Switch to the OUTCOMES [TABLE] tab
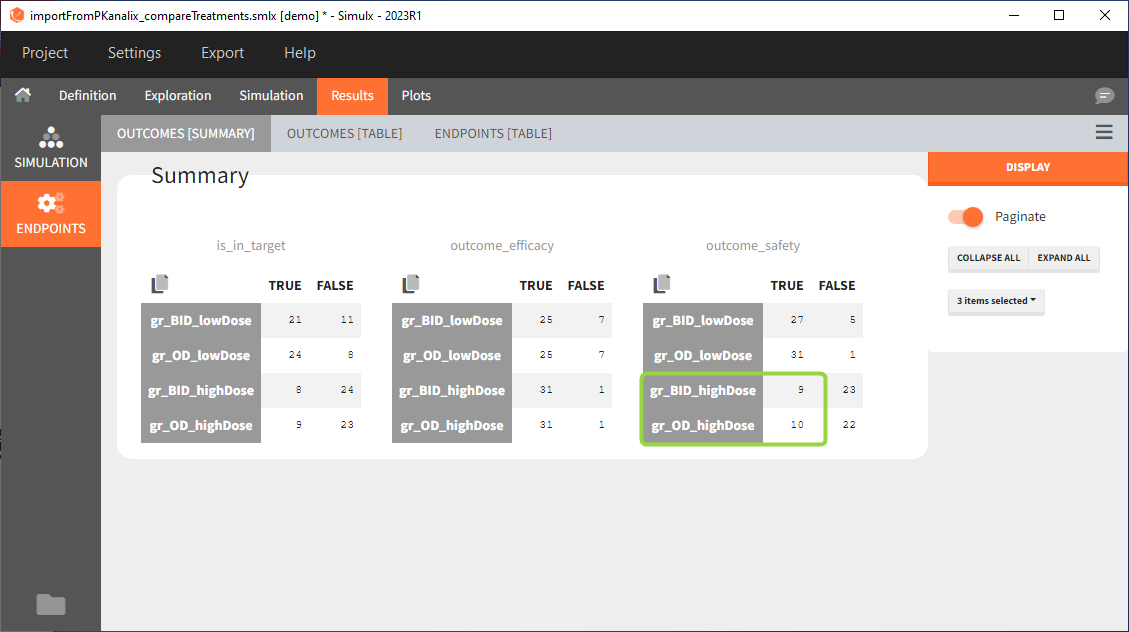 pos(344,132)
